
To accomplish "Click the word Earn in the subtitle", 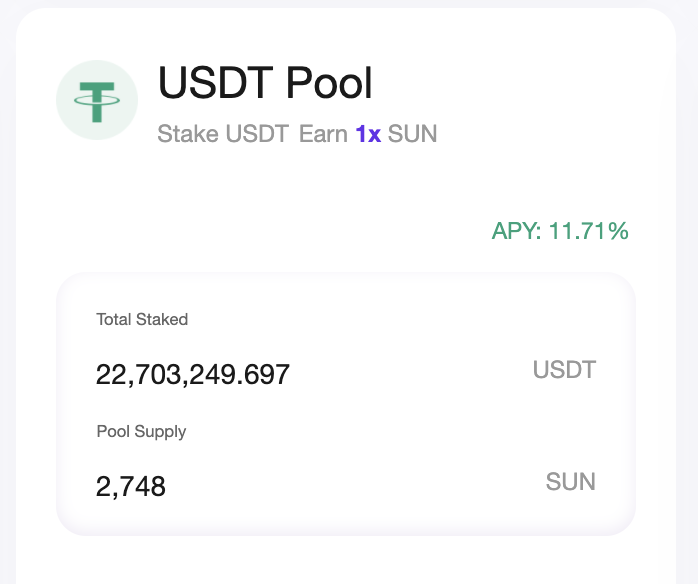I will tap(323, 134).
